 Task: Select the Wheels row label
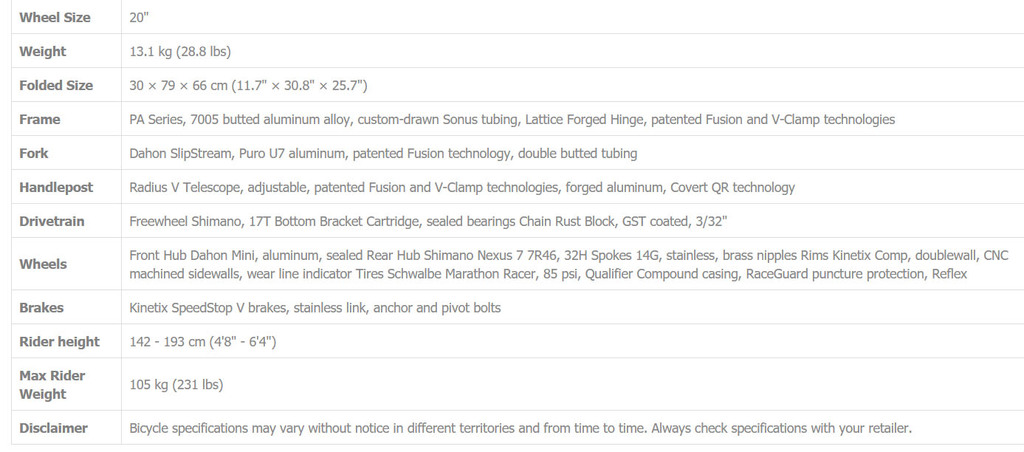pyautogui.click(x=43, y=265)
